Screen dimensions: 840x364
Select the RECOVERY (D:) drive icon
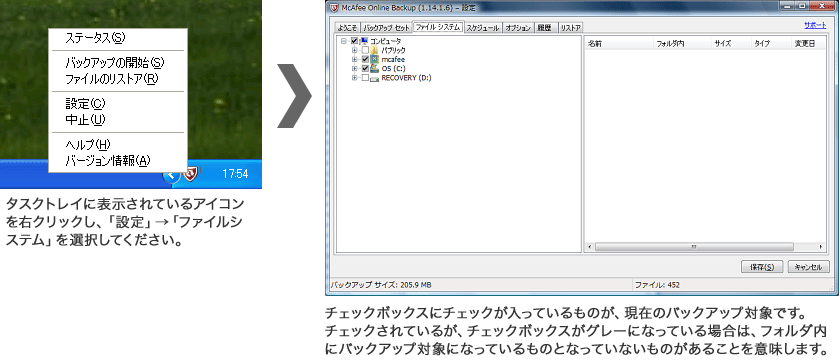click(374, 78)
